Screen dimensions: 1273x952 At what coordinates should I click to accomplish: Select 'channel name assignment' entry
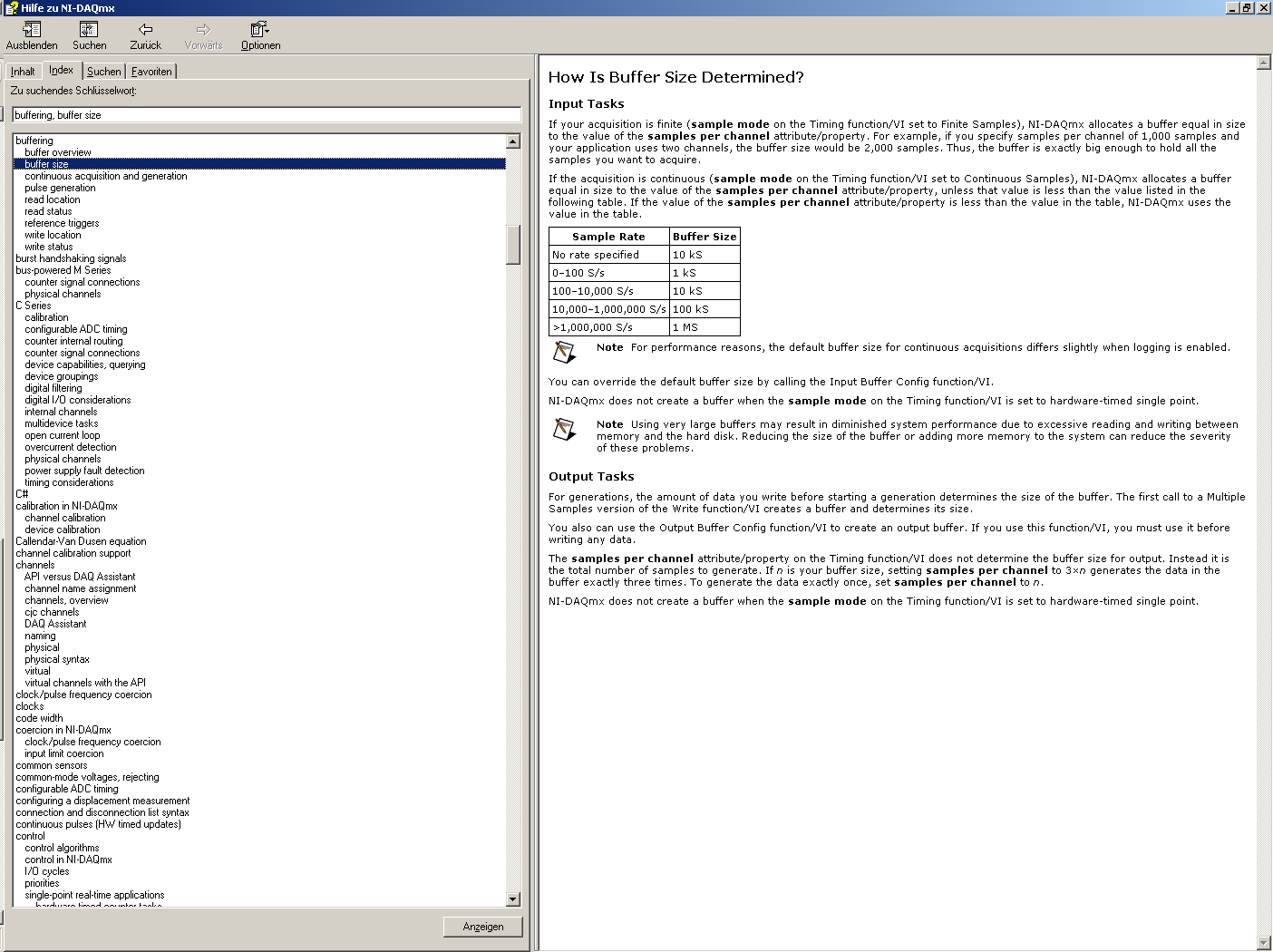(81, 588)
